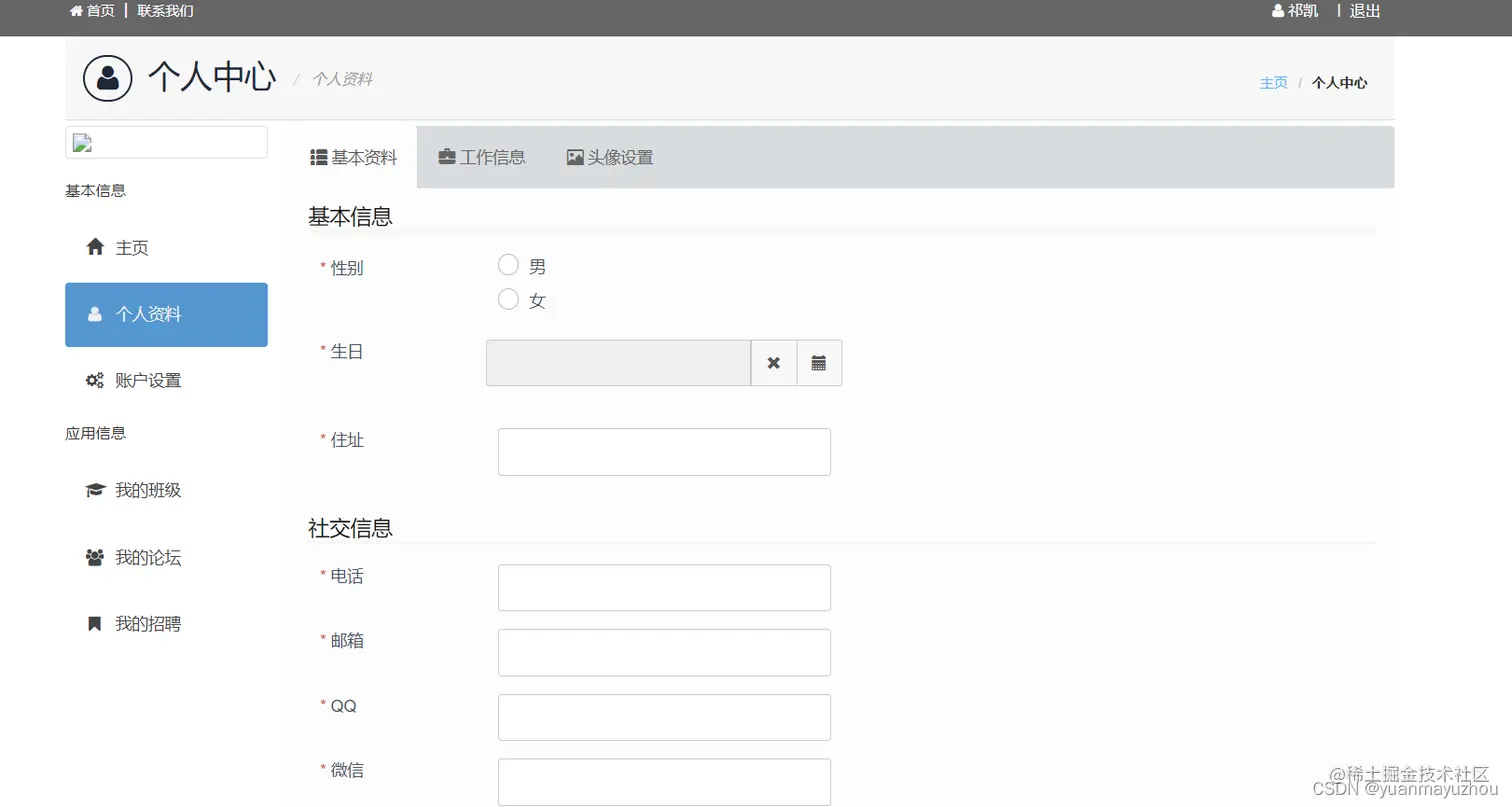Click the 个人资料 subtitle beside the page title

click(x=342, y=79)
